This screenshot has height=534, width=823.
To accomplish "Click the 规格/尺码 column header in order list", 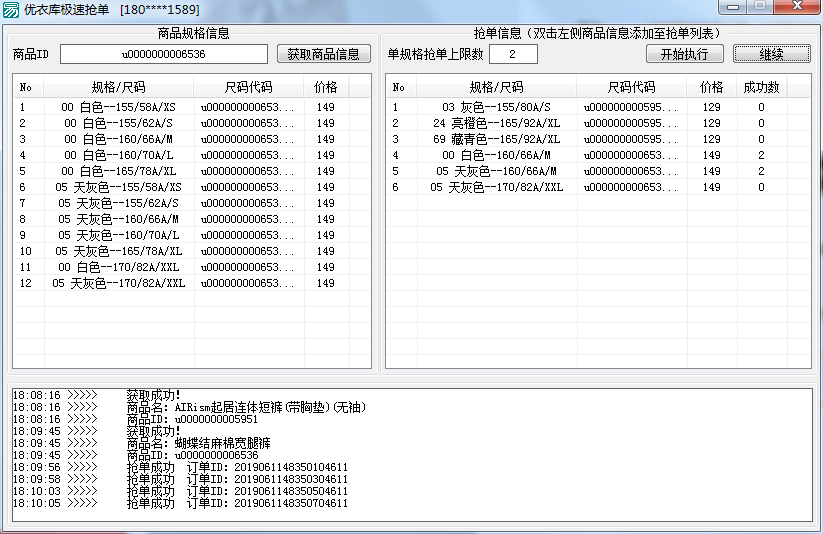I will tap(497, 87).
